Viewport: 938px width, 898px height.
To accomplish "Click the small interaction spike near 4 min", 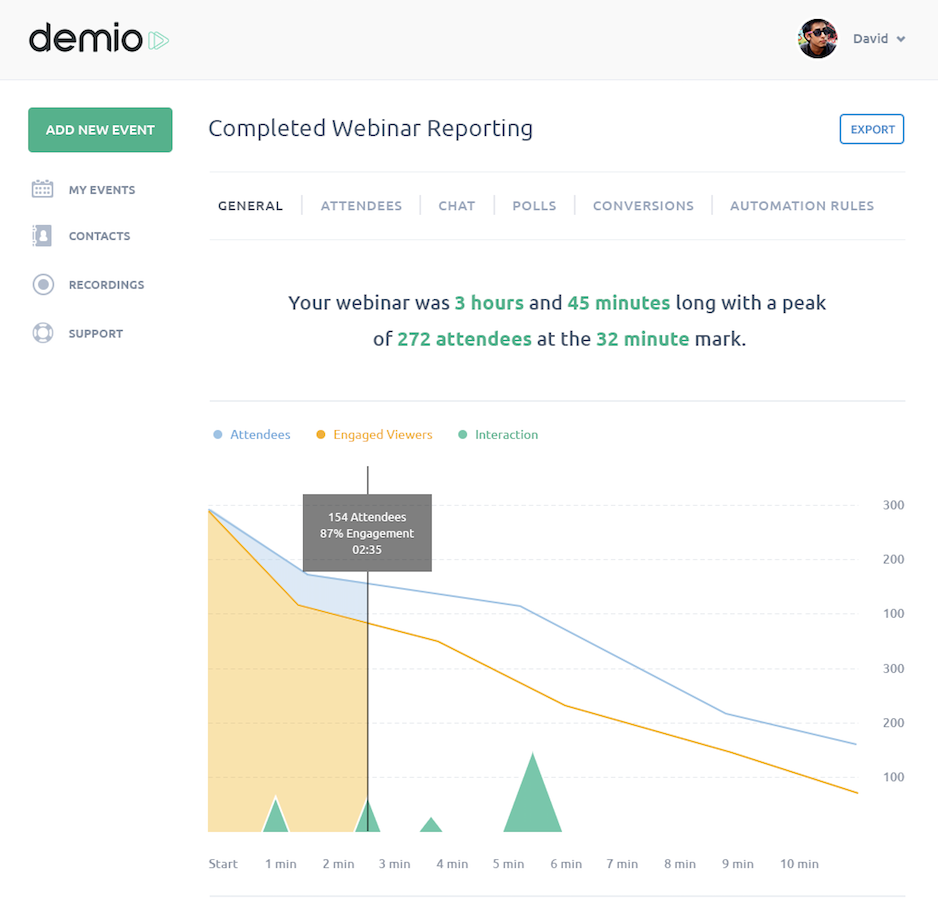I will (x=431, y=826).
